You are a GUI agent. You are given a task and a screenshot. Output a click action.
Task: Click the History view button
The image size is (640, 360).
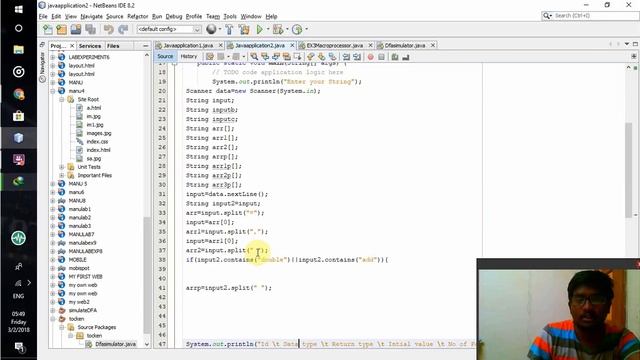tap(189, 57)
